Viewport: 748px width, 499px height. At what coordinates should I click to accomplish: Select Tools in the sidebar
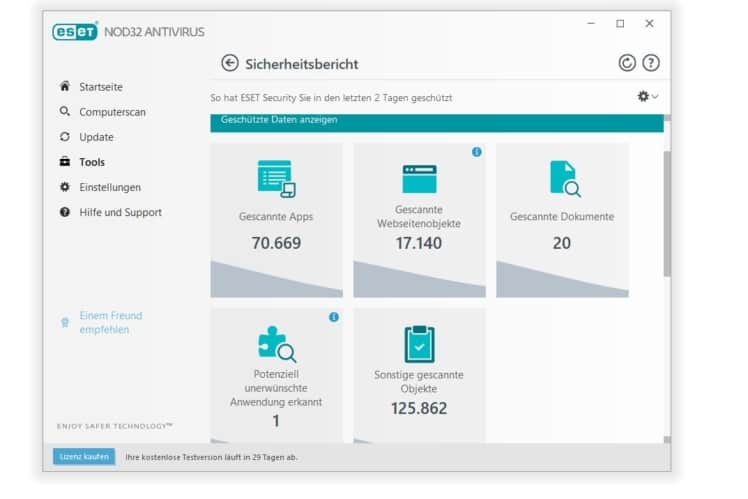(x=92, y=162)
